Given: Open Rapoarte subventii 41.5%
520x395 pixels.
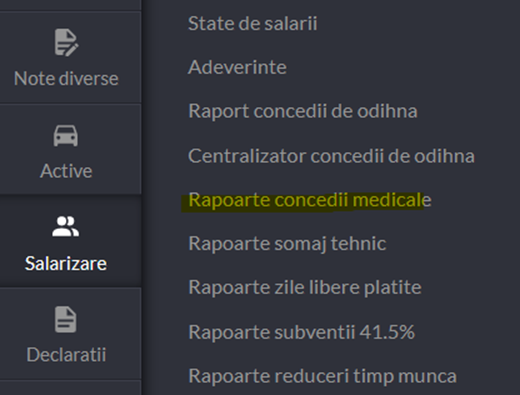Looking at the screenshot, I should 302,332.
